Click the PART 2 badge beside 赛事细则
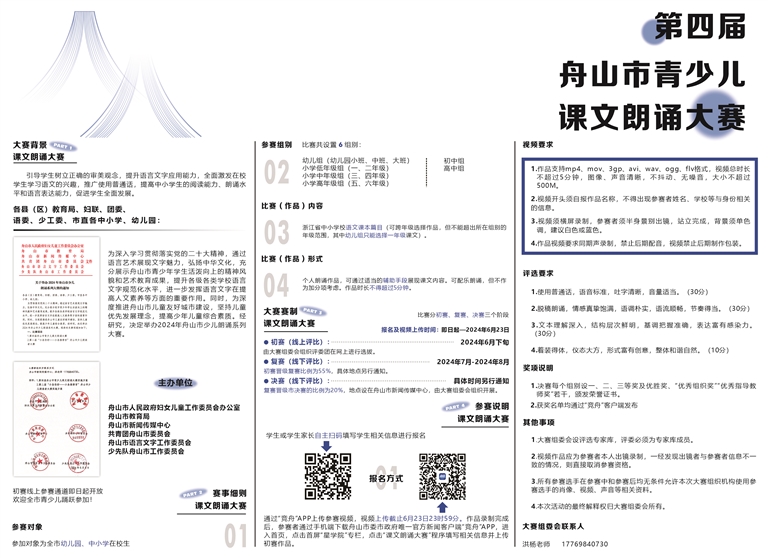Image resolution: width=768 pixels, height=558 pixels. (193, 493)
